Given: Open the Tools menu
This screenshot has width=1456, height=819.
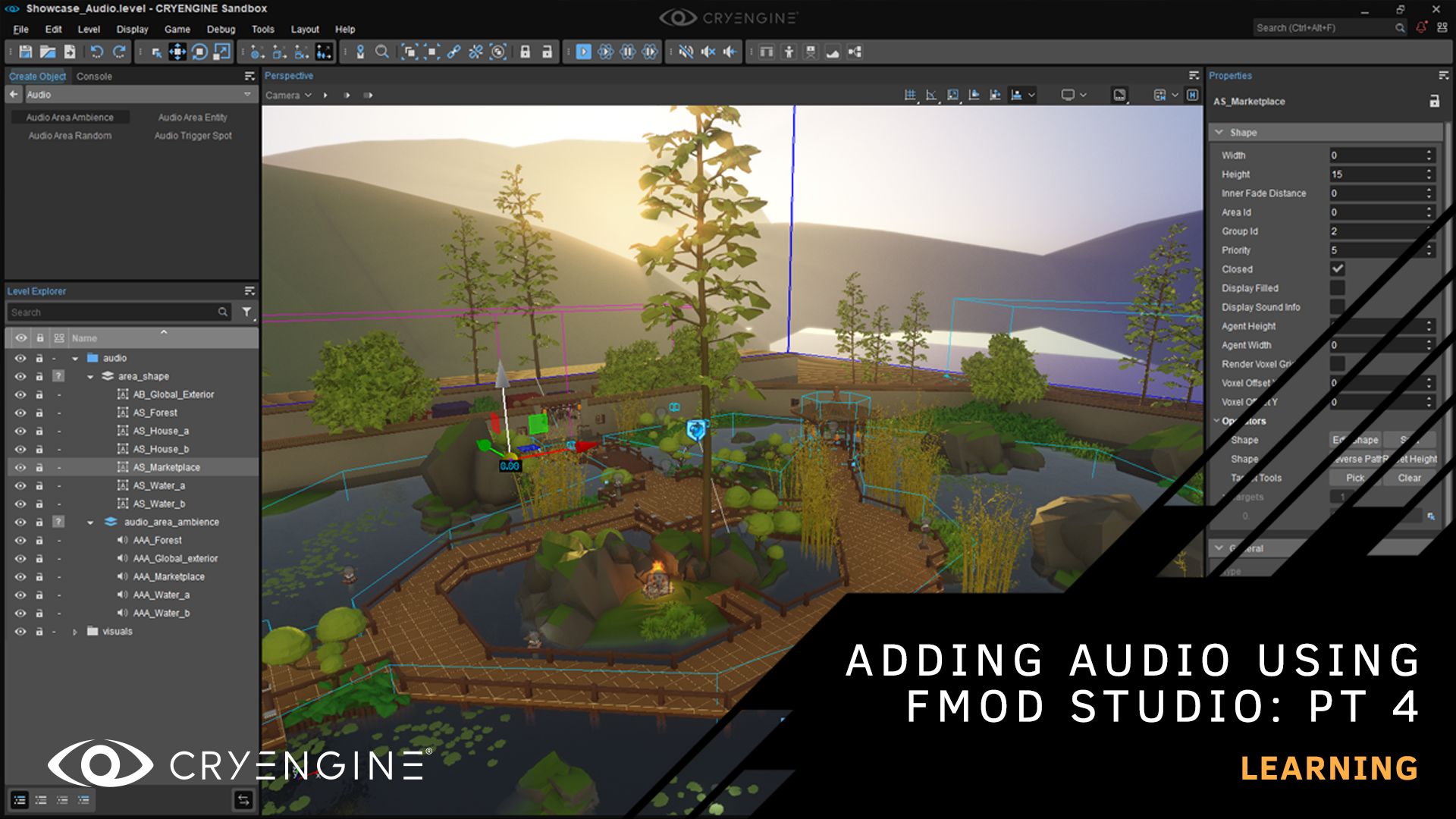Looking at the screenshot, I should 262,30.
